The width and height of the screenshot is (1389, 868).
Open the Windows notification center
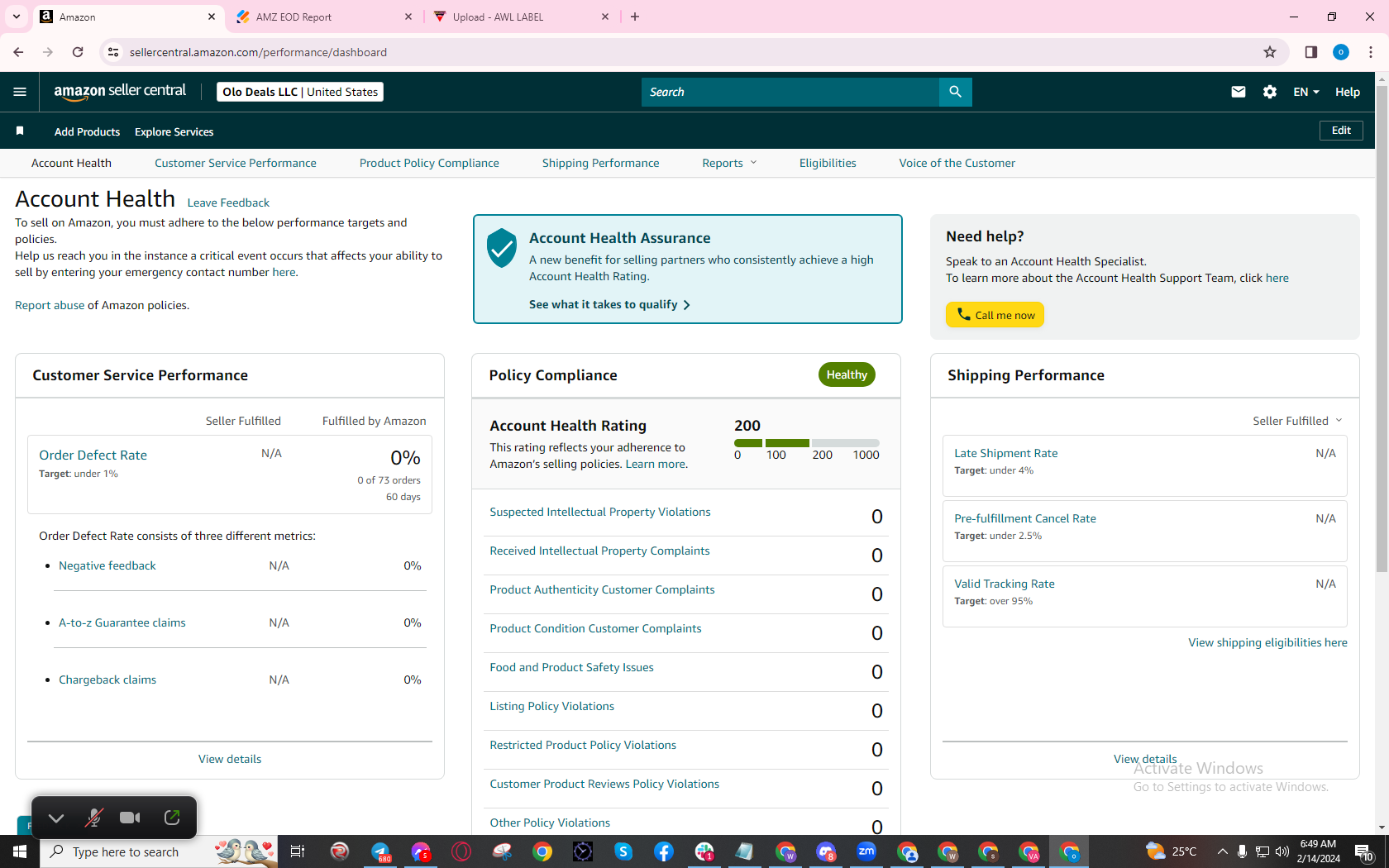point(1364,851)
